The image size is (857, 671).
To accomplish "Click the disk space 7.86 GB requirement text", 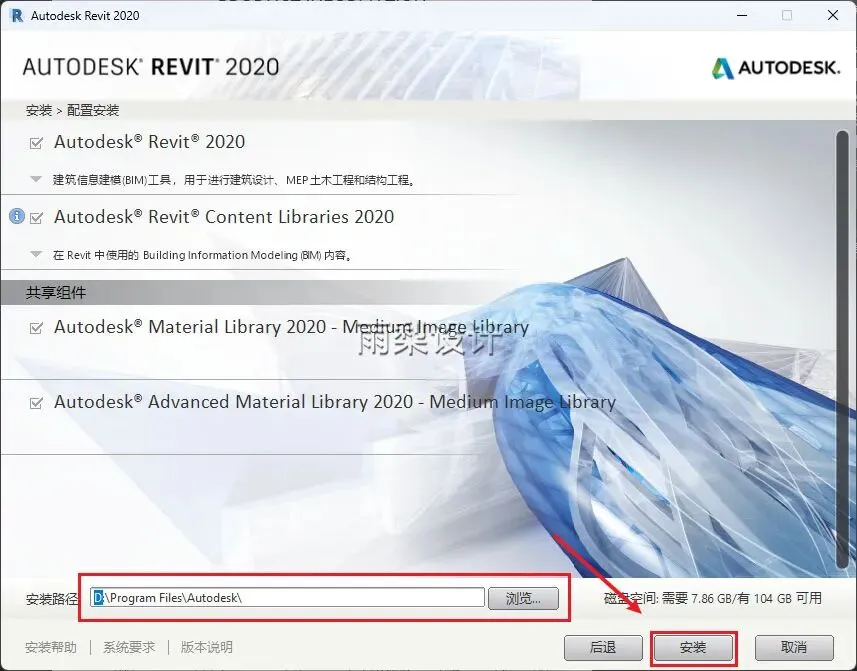I will pyautogui.click(x=713, y=598).
